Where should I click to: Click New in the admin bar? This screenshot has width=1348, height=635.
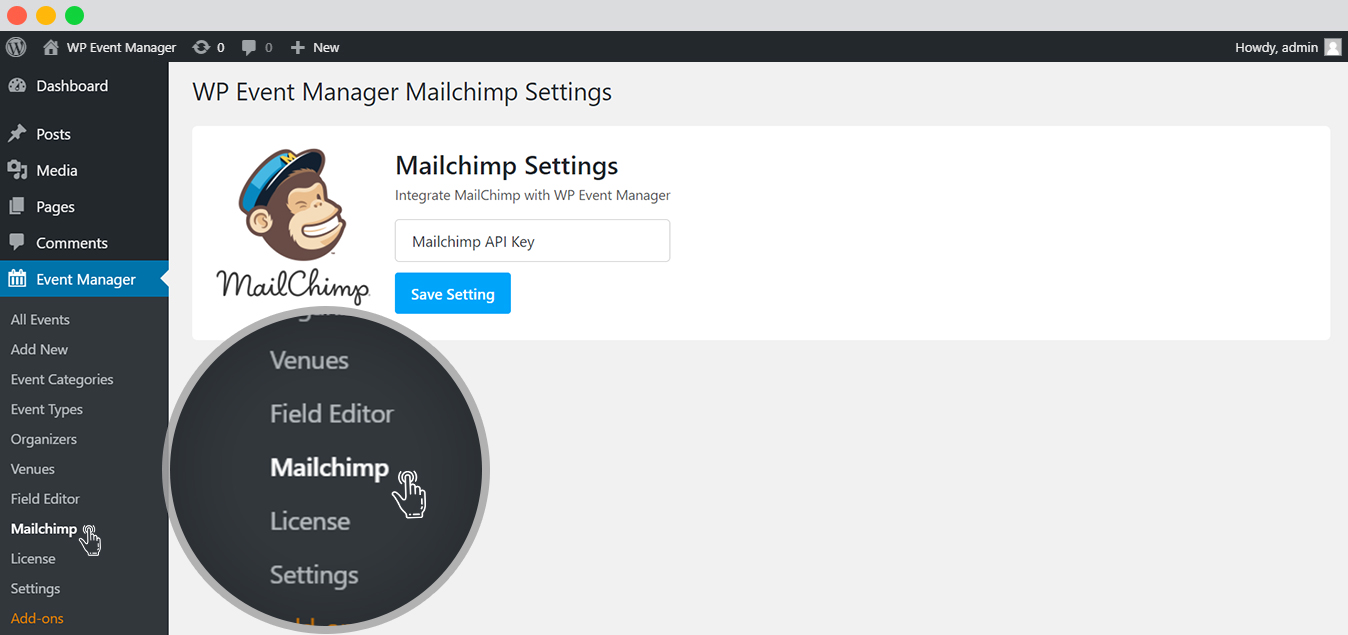click(326, 47)
